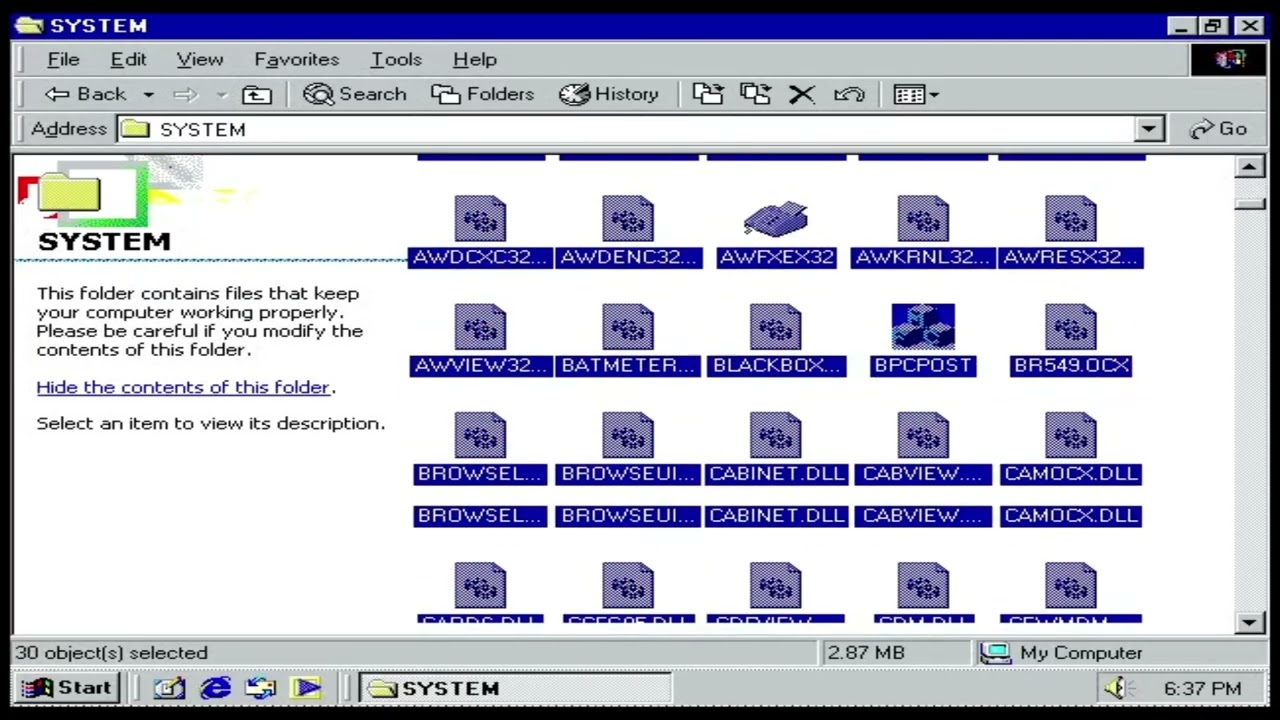Screen dimensions: 1280x720
Task: Click the greyed Forward arrow button
Action: (185, 94)
